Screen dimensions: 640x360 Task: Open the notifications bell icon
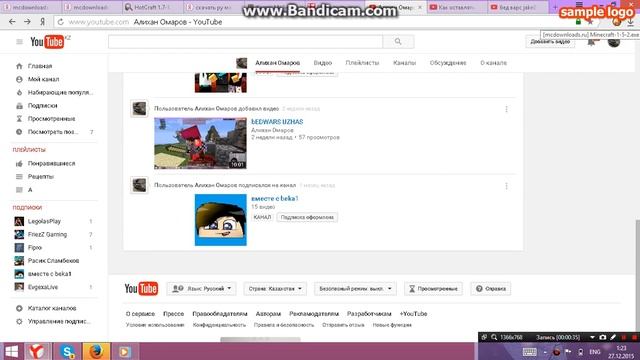(591, 42)
